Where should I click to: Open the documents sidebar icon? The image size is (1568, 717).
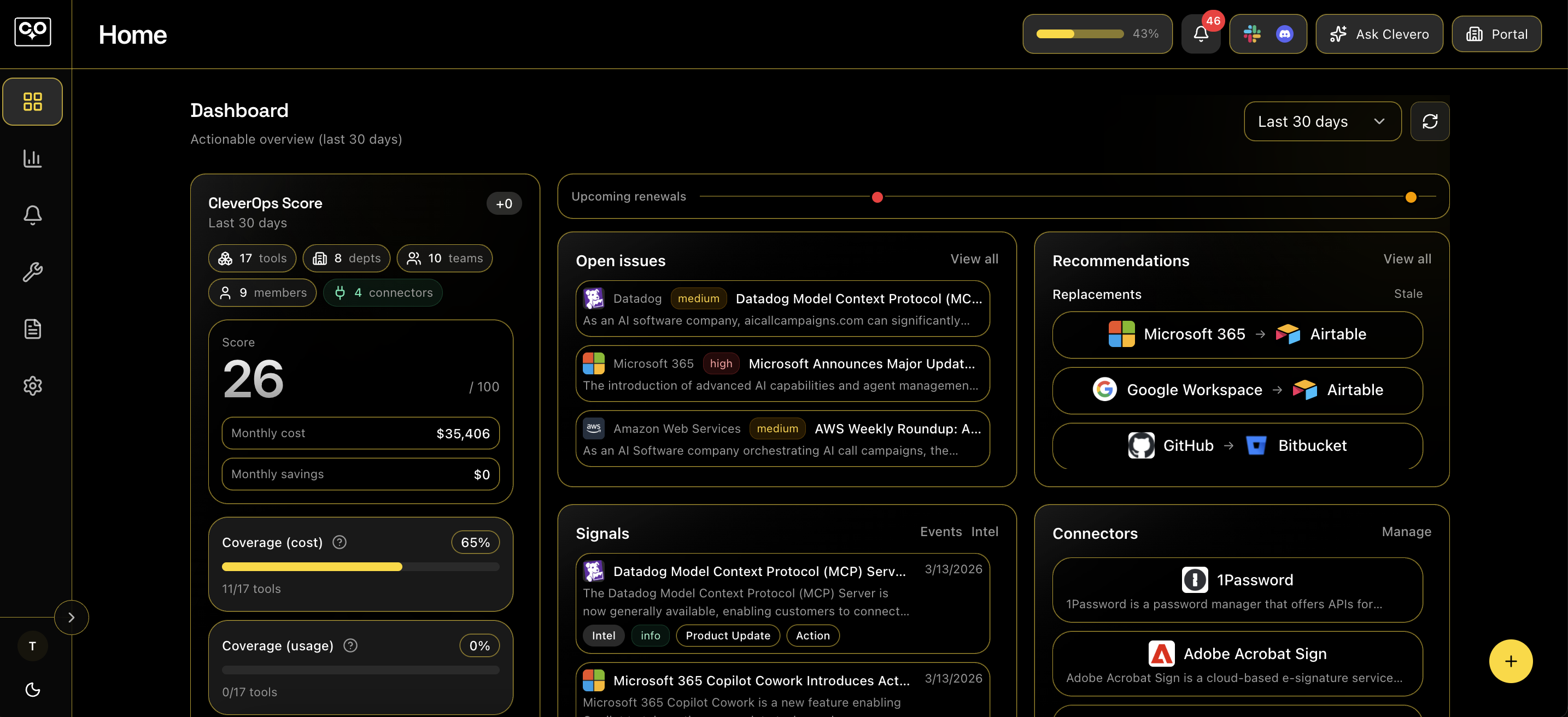tap(32, 328)
